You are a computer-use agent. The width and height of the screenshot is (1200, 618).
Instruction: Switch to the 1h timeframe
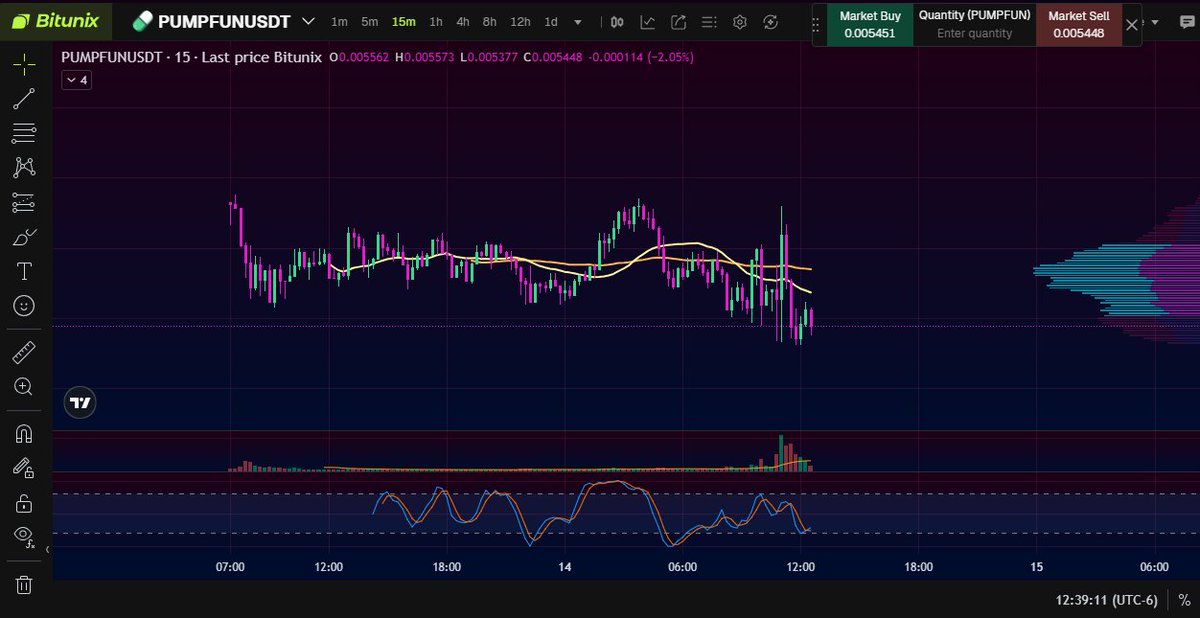[x=436, y=22]
